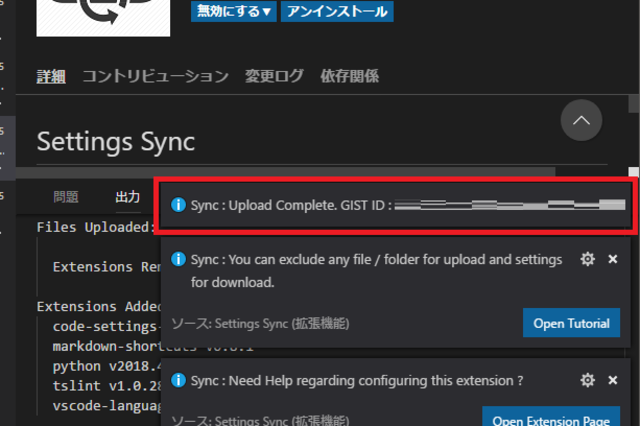640x426 pixels.
Task: Open the 変更ログ tab
Action: [274, 76]
